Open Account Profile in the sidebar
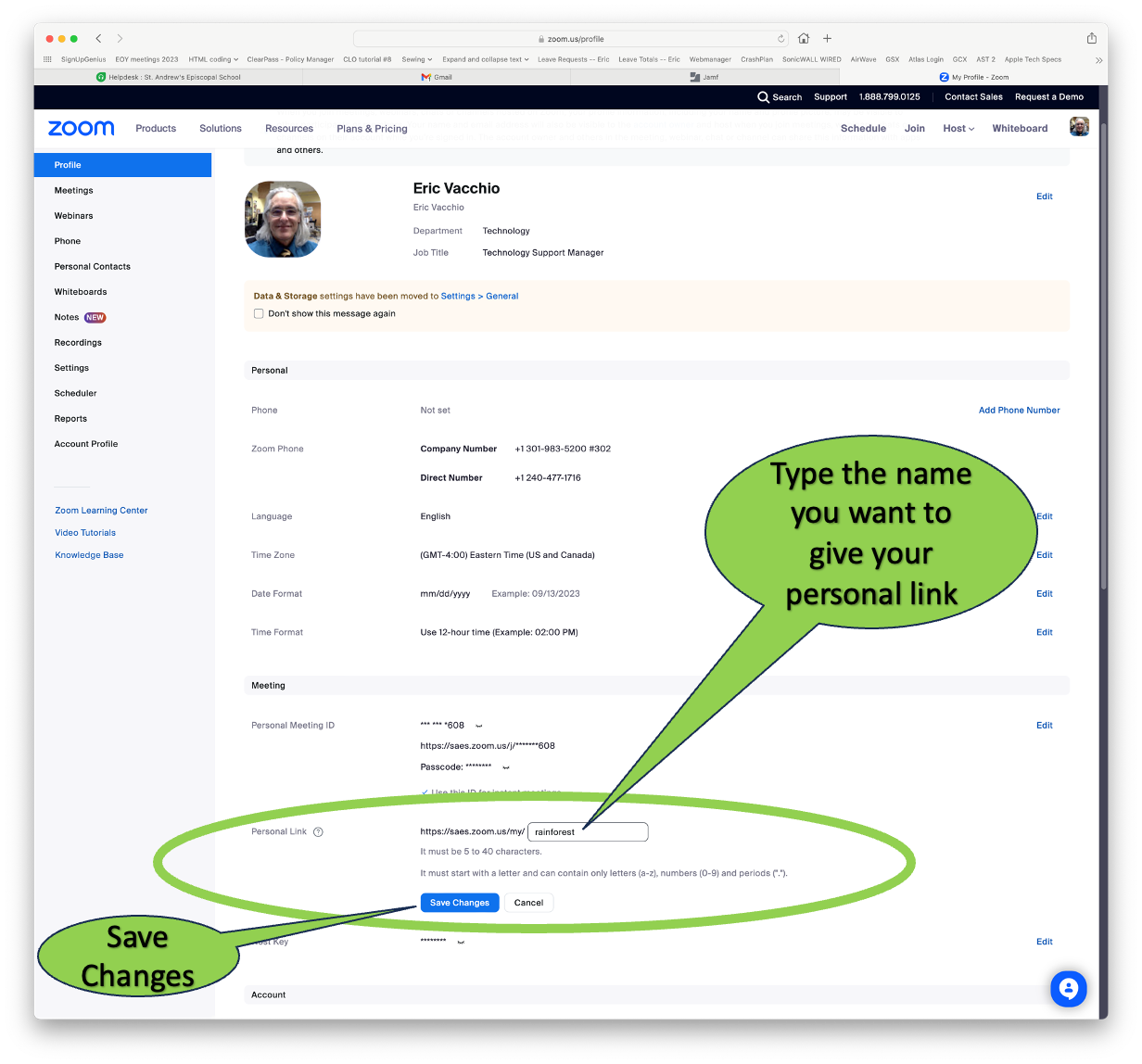Viewport: 1142px width, 1064px height. tap(86, 444)
